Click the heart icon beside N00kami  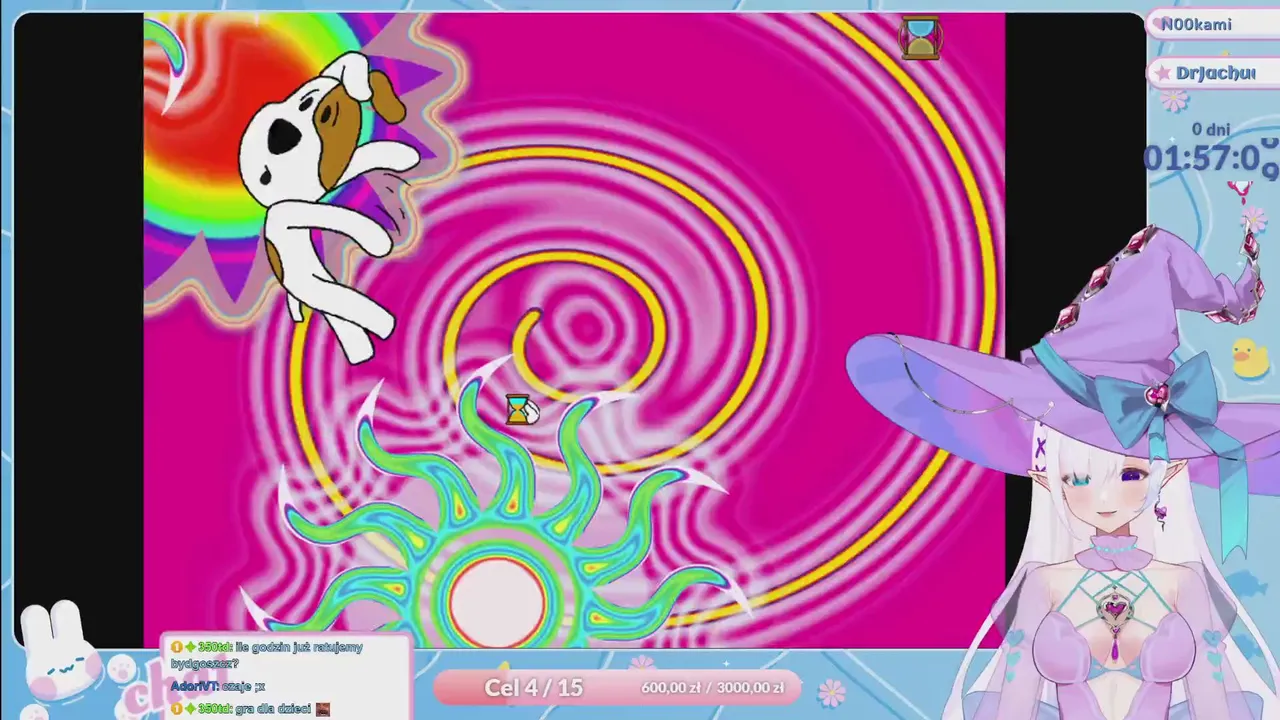click(1160, 25)
